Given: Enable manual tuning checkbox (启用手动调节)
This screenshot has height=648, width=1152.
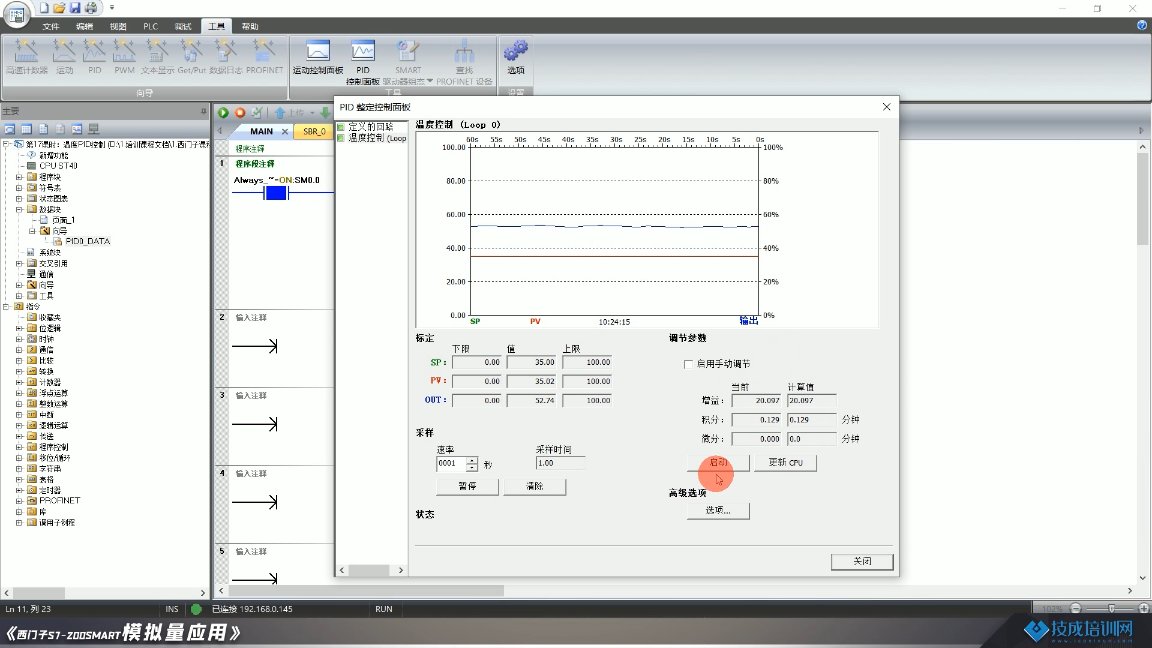Looking at the screenshot, I should [x=688, y=364].
